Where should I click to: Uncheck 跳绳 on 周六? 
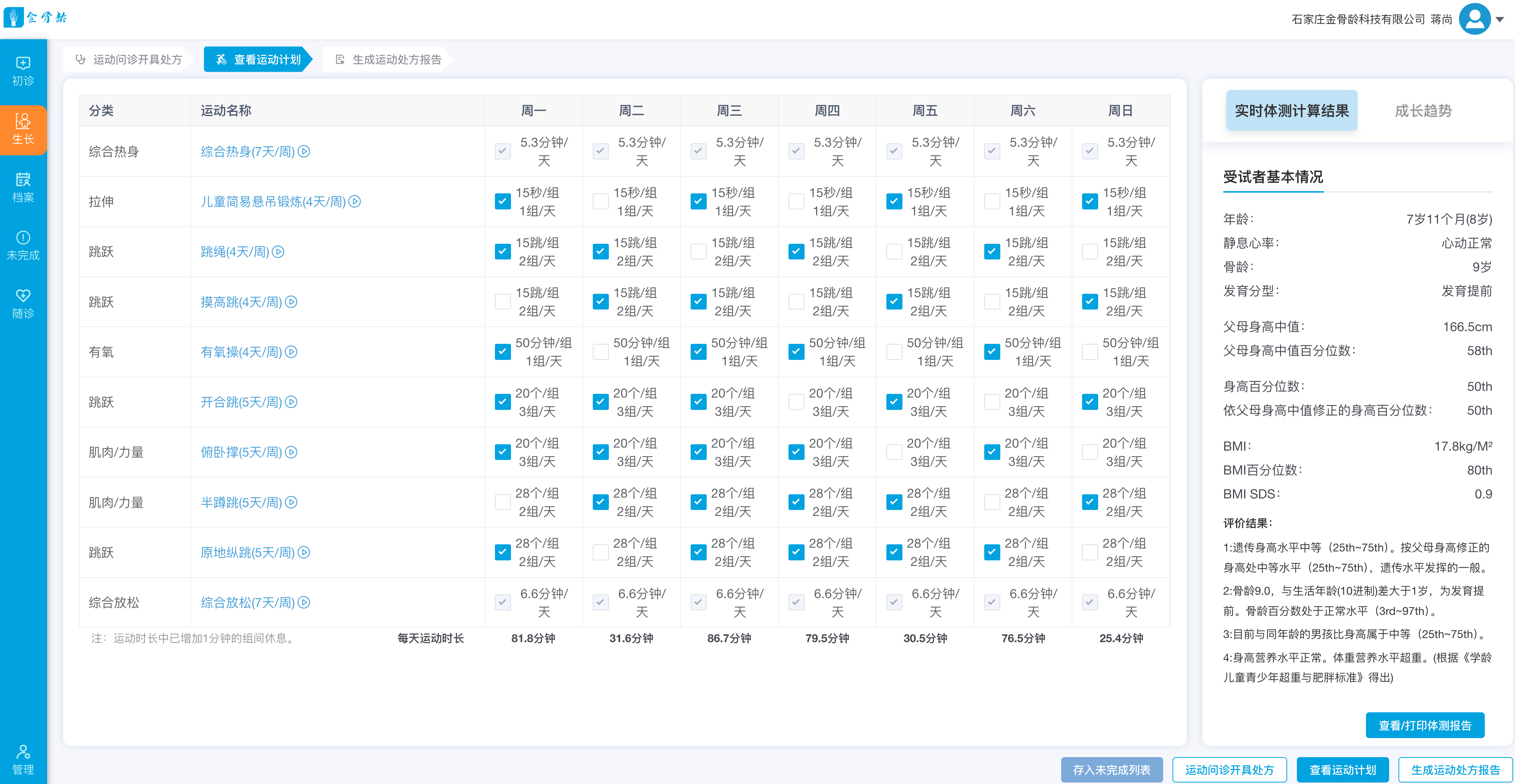point(992,252)
